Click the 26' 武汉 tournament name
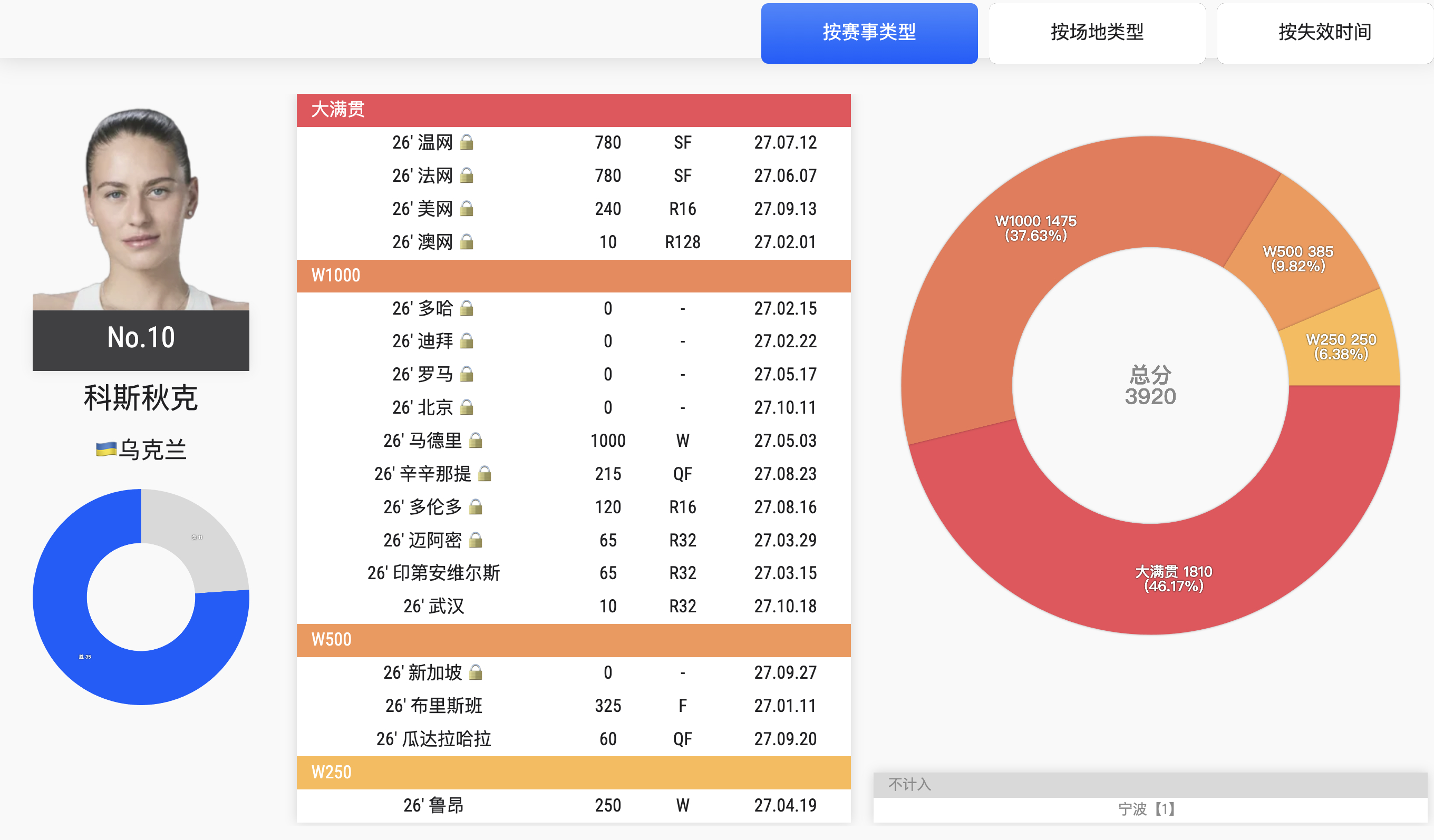The image size is (1434, 840). [x=433, y=605]
